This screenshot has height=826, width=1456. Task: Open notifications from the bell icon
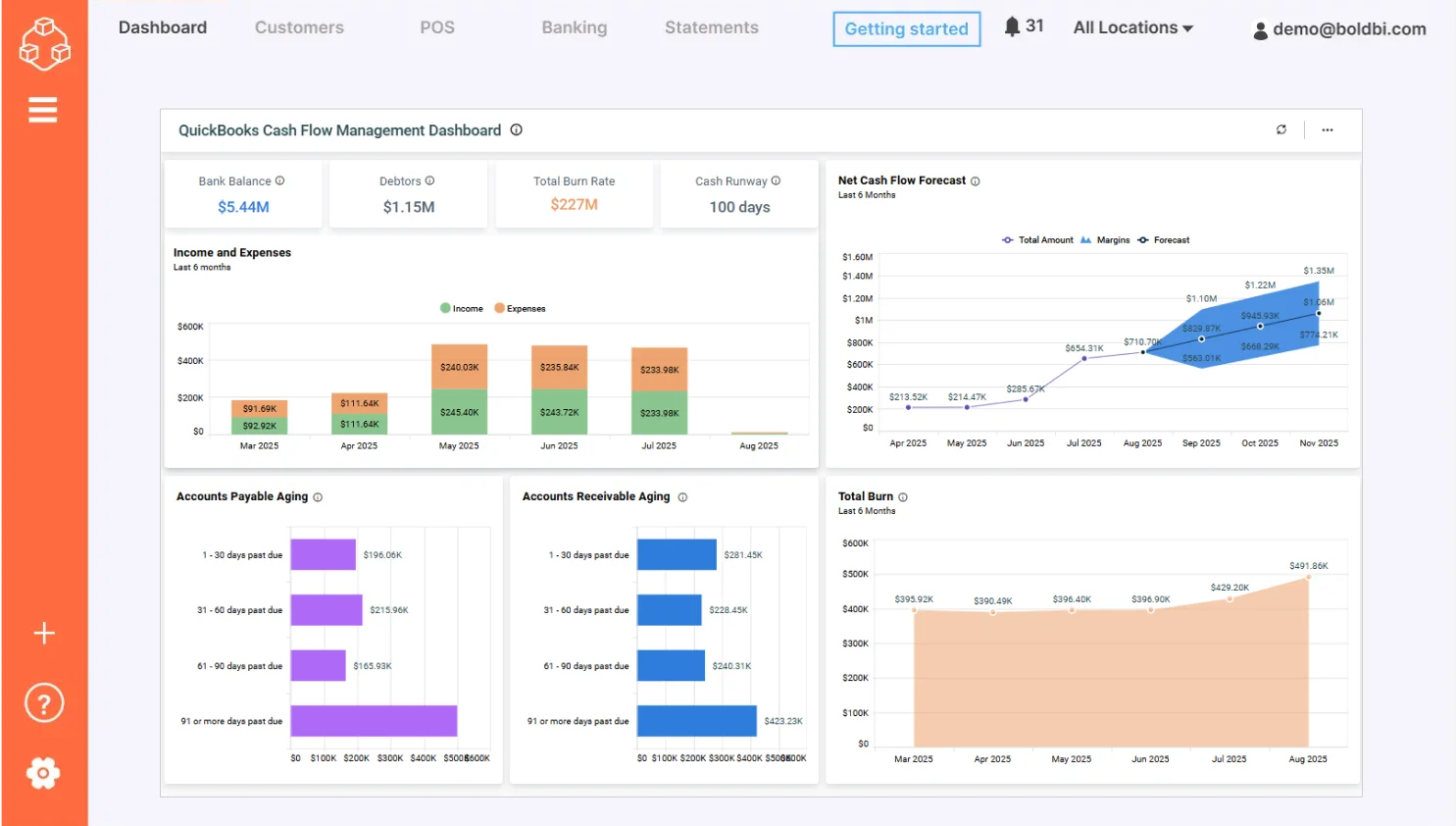[1012, 26]
